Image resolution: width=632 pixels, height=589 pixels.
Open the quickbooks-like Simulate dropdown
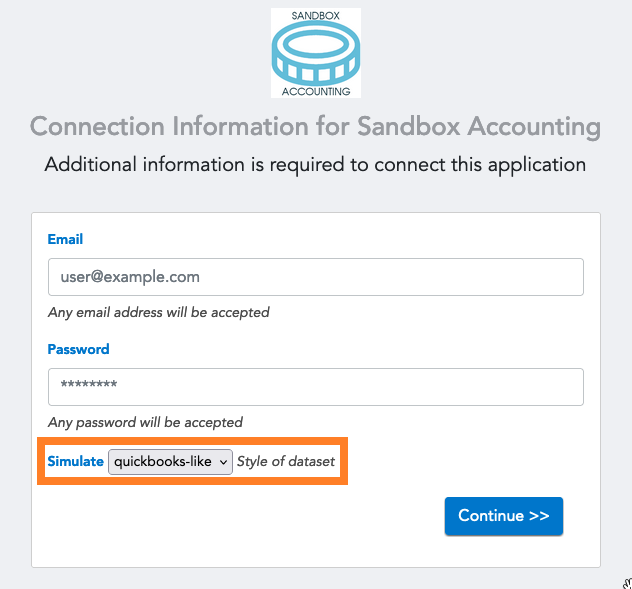(x=170, y=462)
